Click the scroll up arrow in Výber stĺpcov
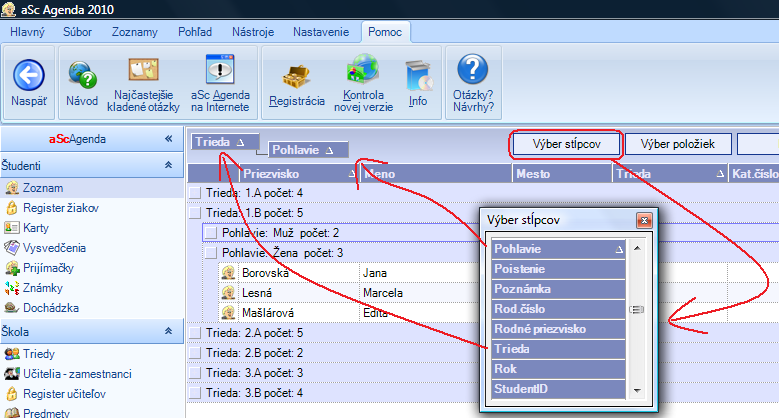779x418 pixels. 637,248
